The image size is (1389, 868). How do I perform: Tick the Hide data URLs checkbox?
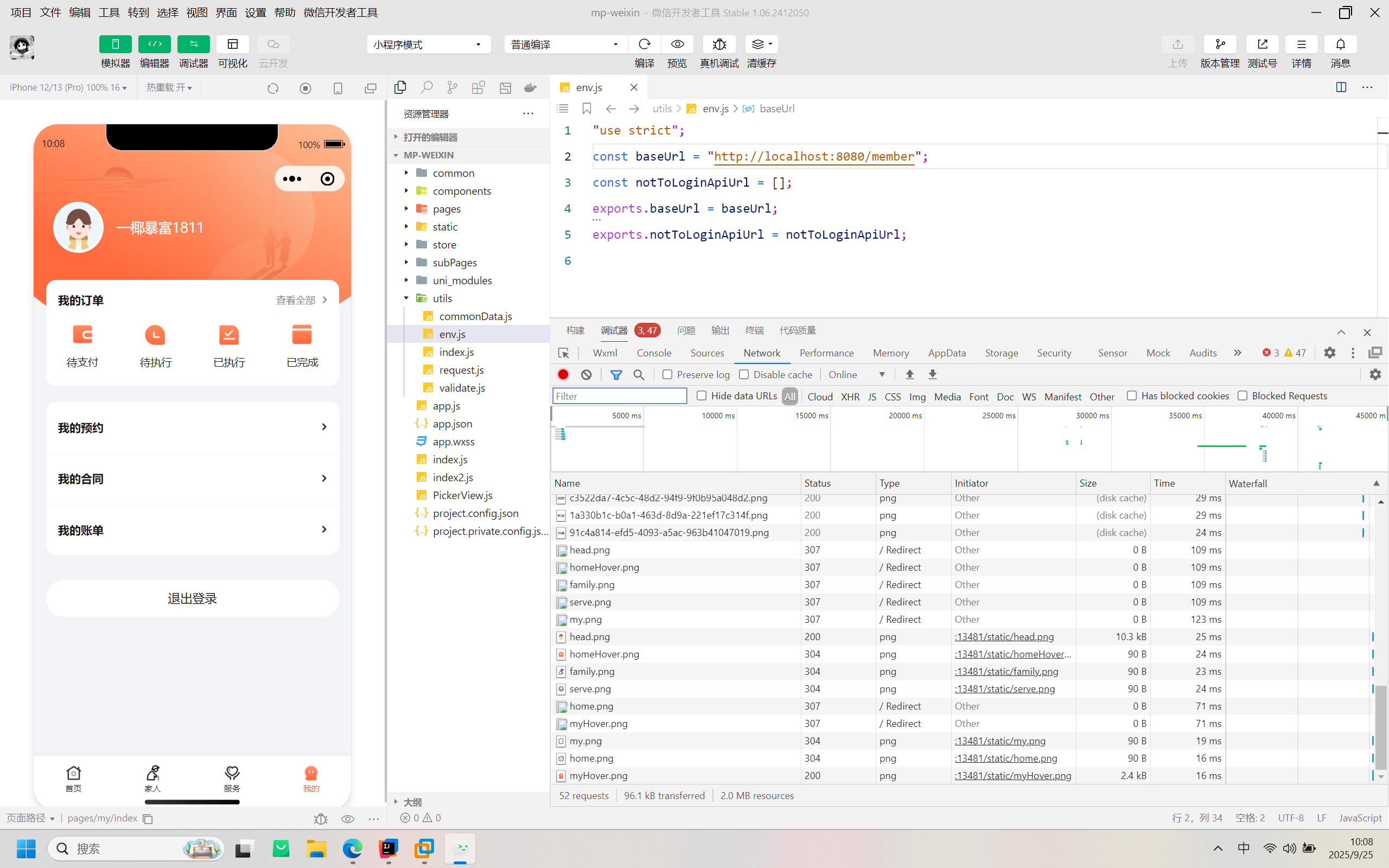(702, 395)
